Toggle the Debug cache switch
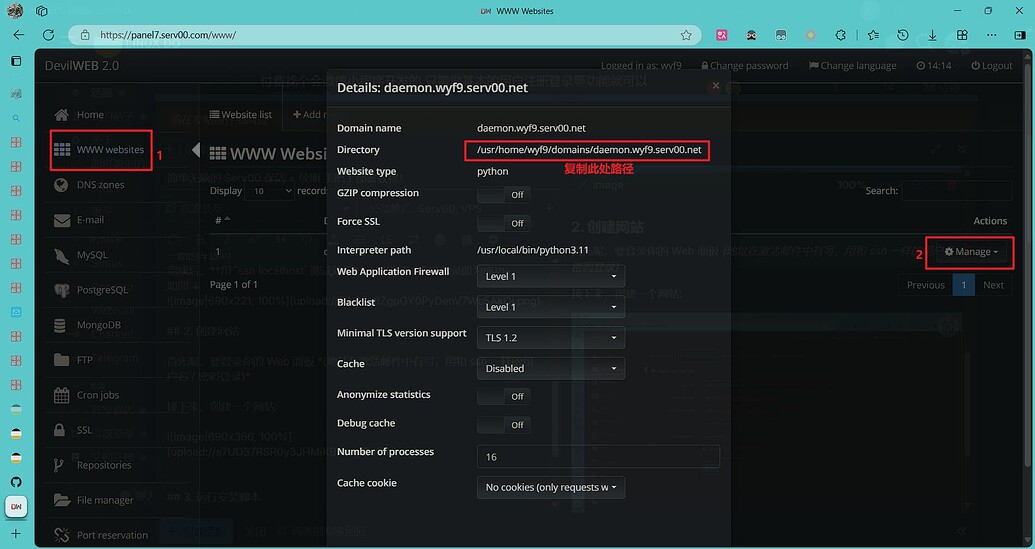Image resolution: width=1035 pixels, height=549 pixels. pos(504,425)
